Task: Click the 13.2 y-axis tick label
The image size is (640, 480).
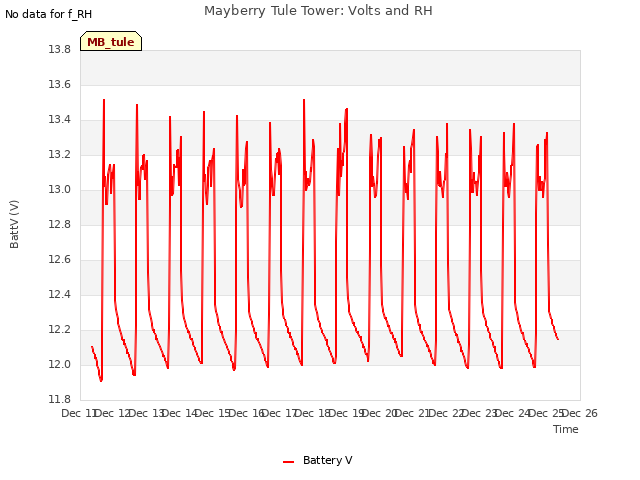Action: pos(60,155)
